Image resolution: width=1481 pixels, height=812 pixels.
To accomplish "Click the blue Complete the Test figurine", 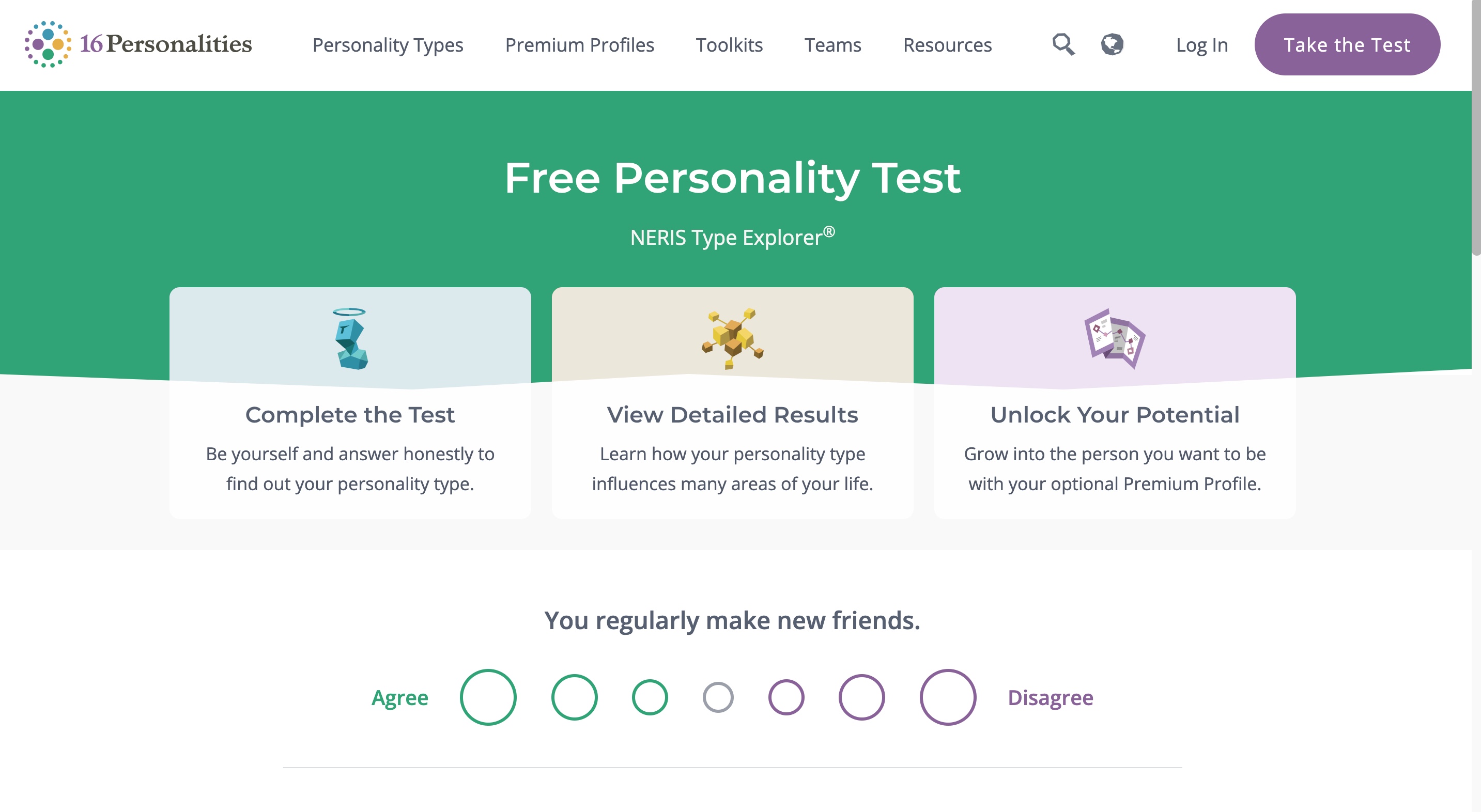I will pos(350,339).
